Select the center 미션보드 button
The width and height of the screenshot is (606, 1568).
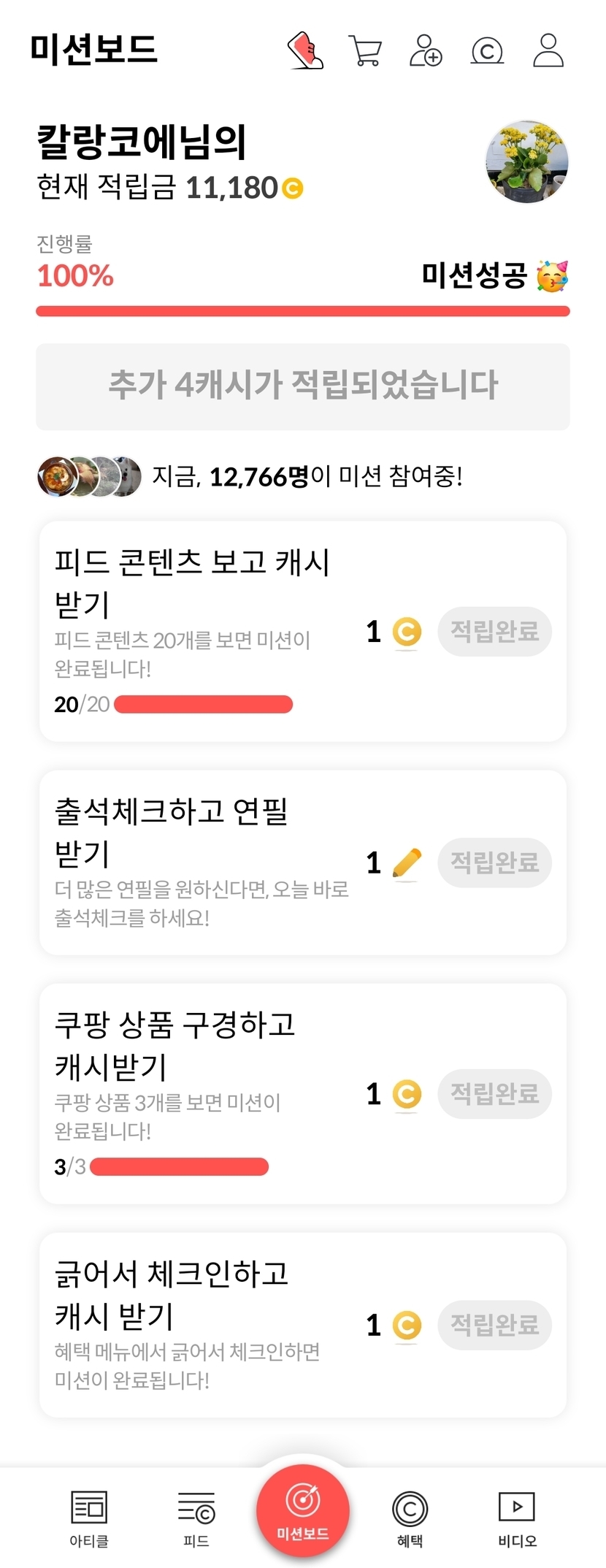click(x=303, y=1511)
